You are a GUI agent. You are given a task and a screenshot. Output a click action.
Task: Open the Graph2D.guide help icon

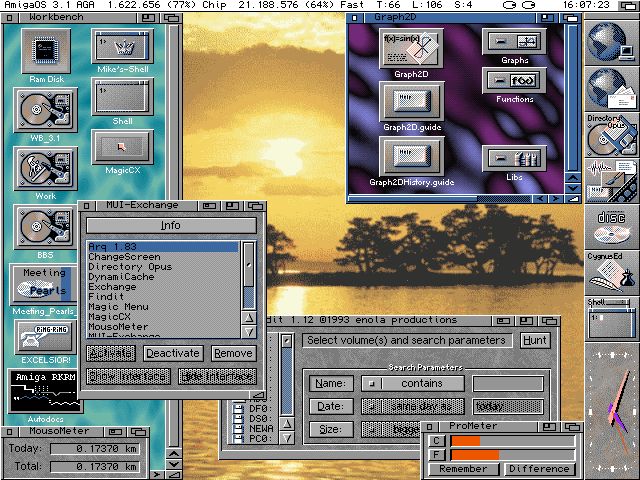point(410,102)
